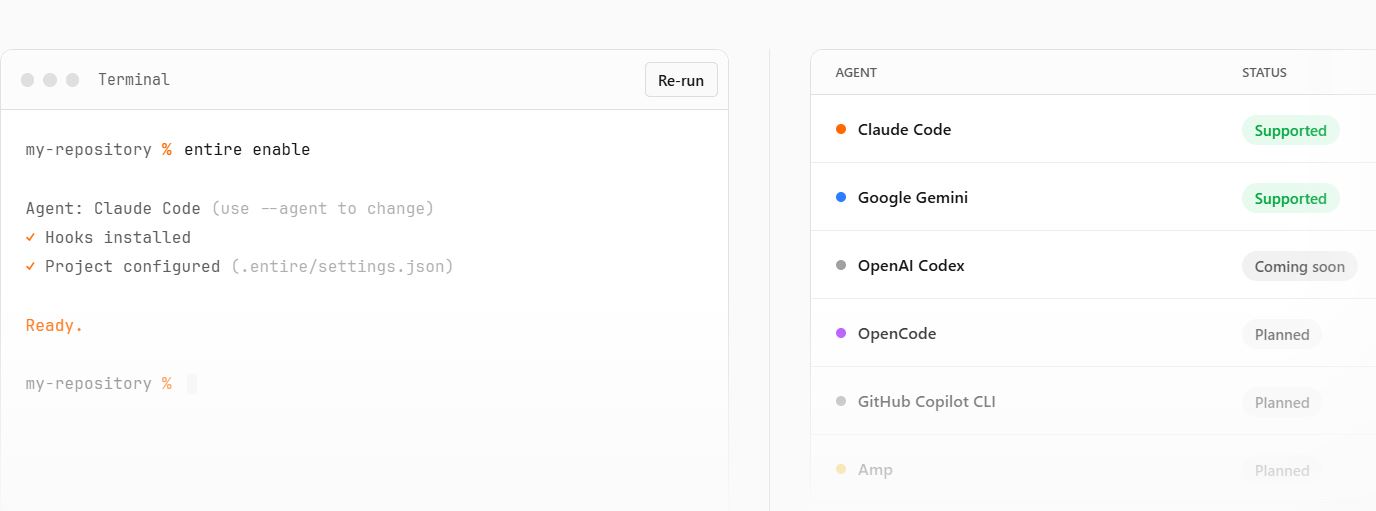
Task: Click the 'Agent: Claude Code' output line
Action: (113, 208)
